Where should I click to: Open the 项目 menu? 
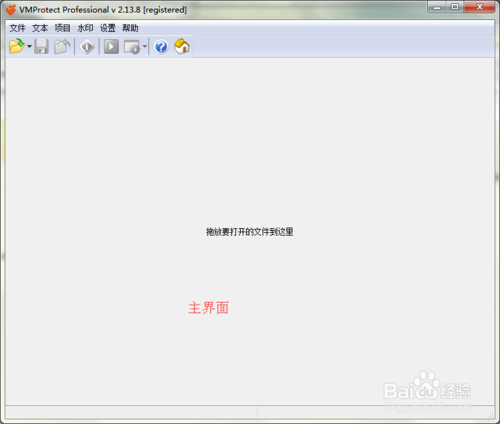pos(63,28)
